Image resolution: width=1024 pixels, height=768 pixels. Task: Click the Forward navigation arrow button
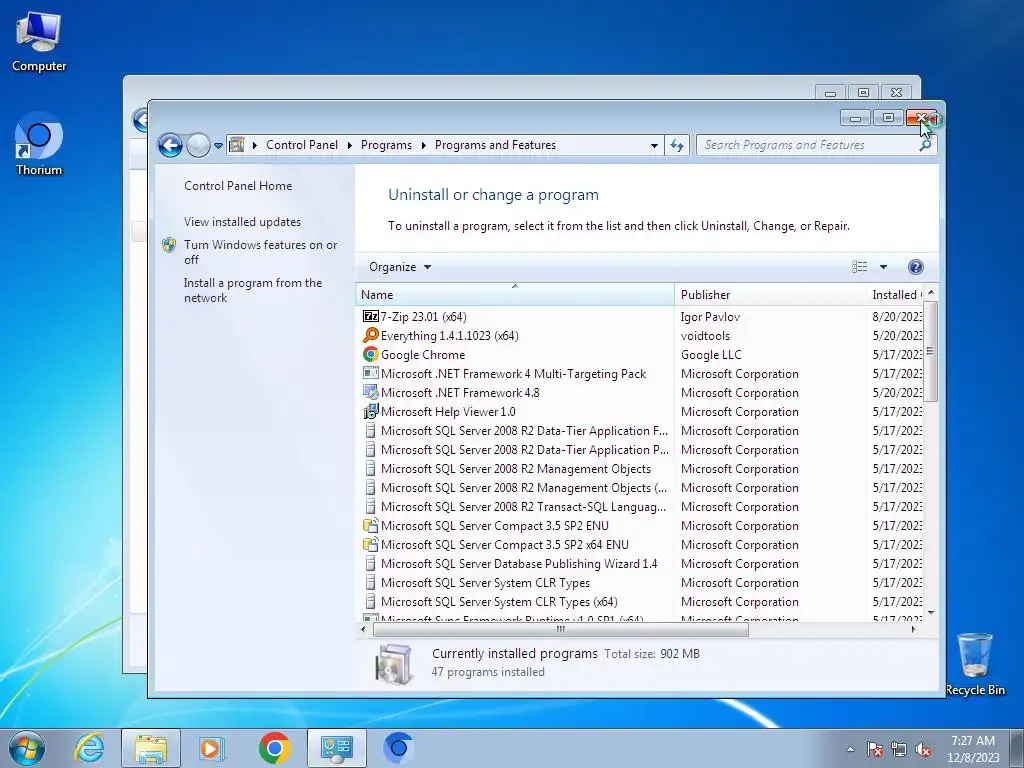(198, 145)
